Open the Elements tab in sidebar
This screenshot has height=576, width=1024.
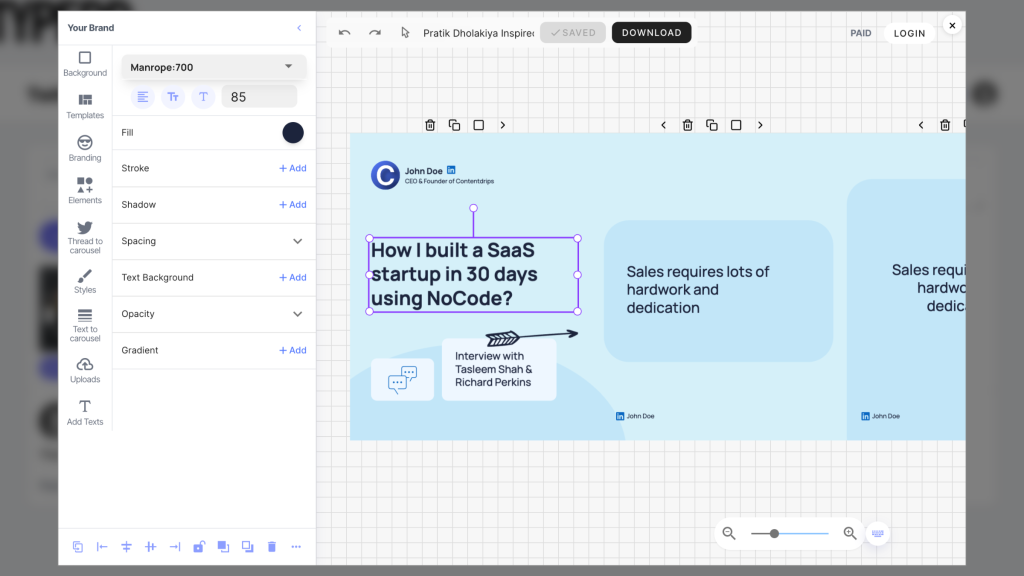(85, 190)
